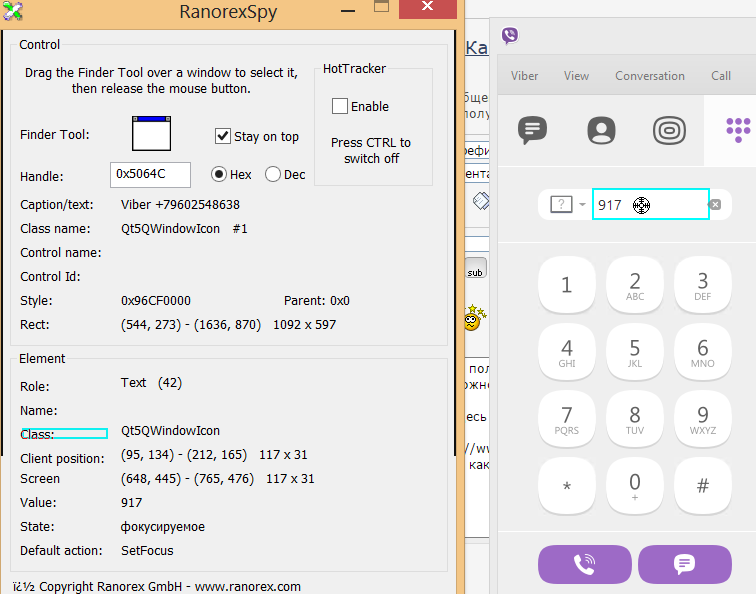This screenshot has width=756, height=594.
Task: Open the Viber public accounts icon
Action: point(669,130)
